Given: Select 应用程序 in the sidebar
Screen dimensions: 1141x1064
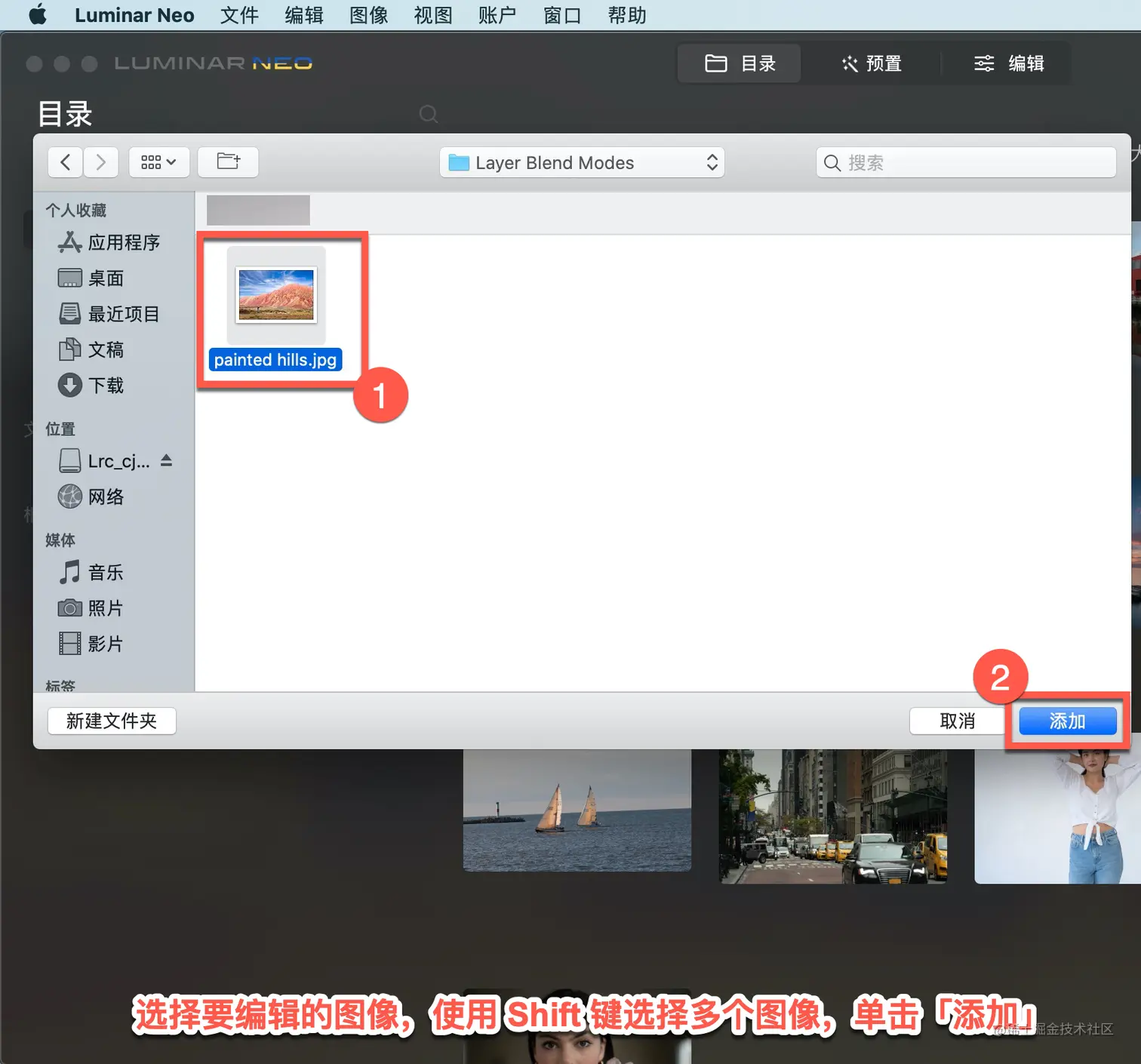Looking at the screenshot, I should click(109, 242).
